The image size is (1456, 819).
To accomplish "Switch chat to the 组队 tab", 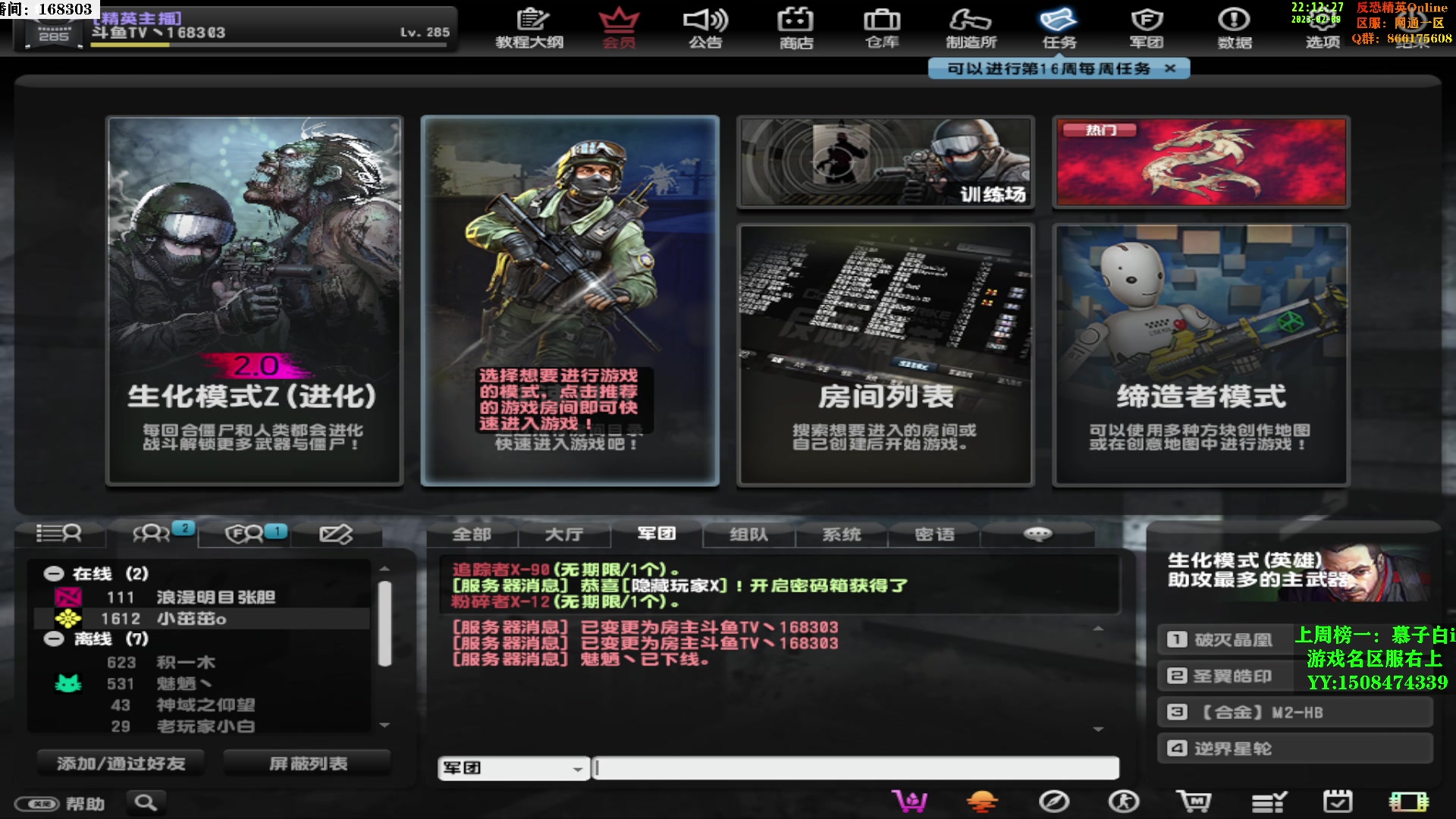I will (x=749, y=534).
